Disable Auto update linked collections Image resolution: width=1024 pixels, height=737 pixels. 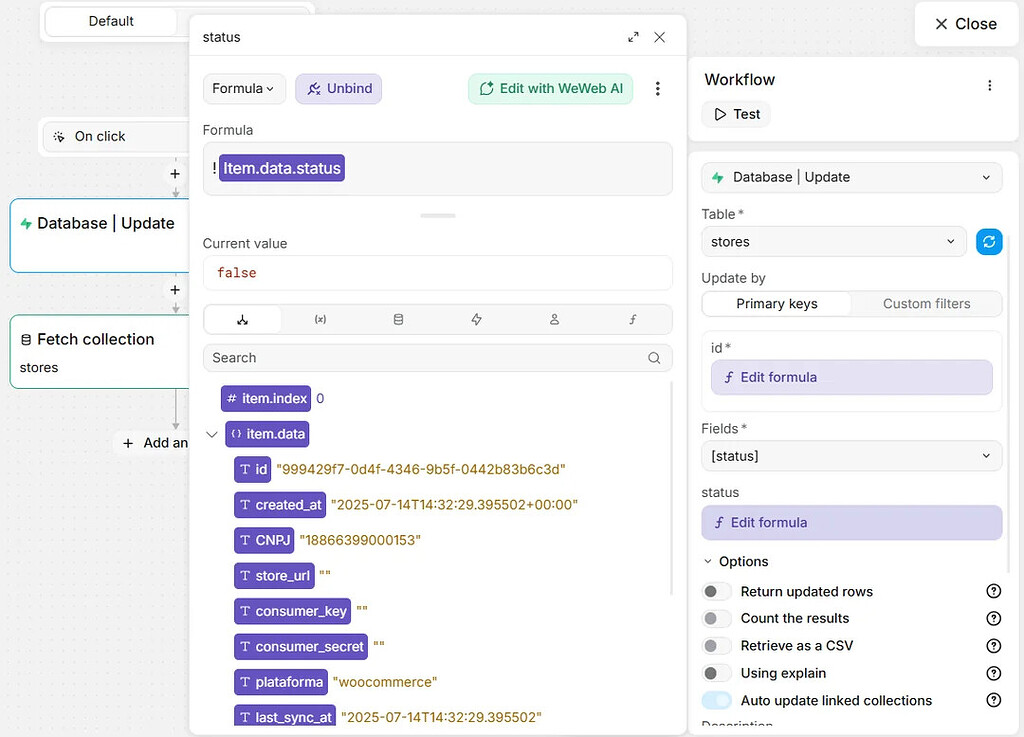(716, 701)
